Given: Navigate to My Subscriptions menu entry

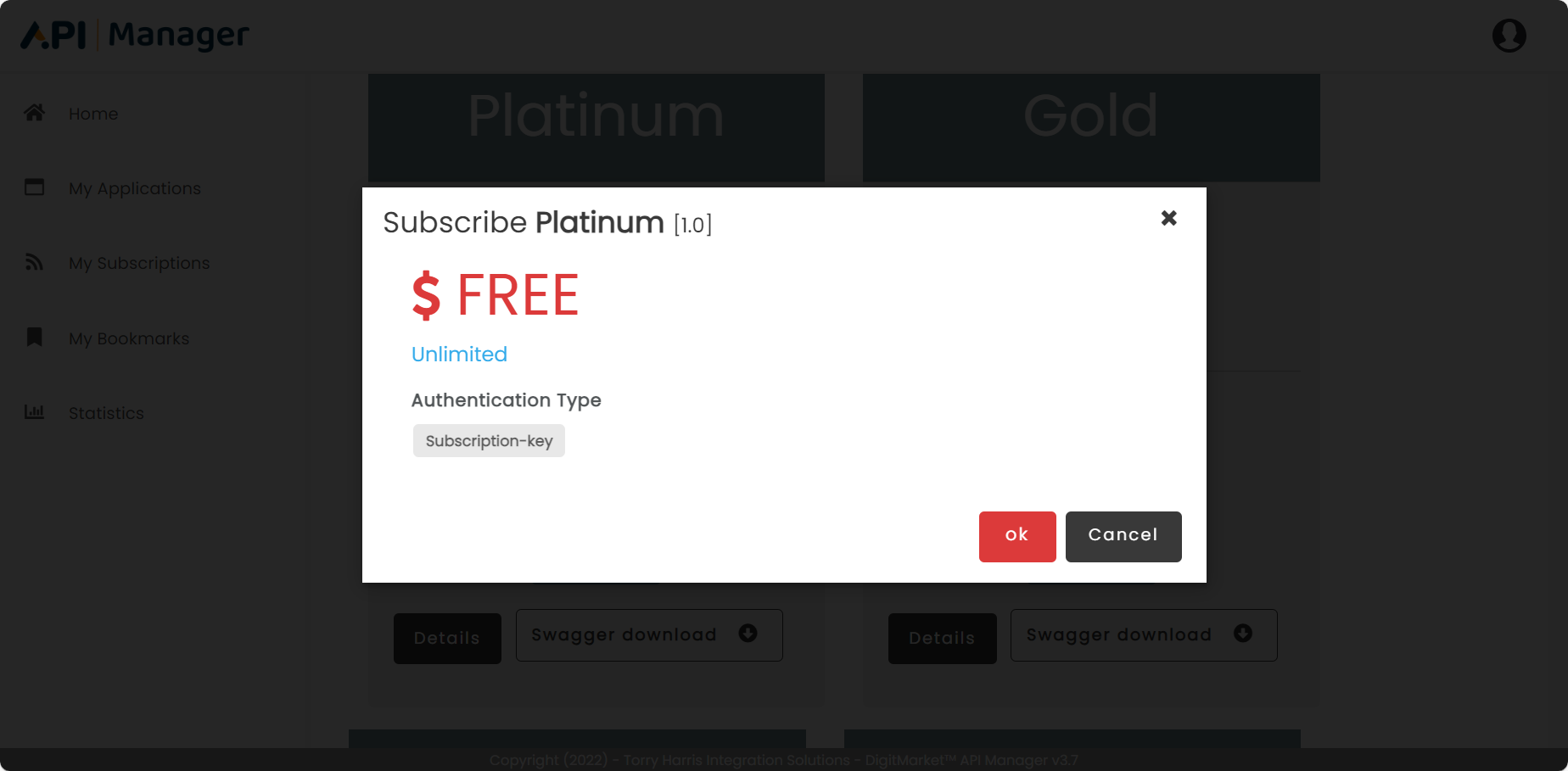Looking at the screenshot, I should pyautogui.click(x=138, y=262).
